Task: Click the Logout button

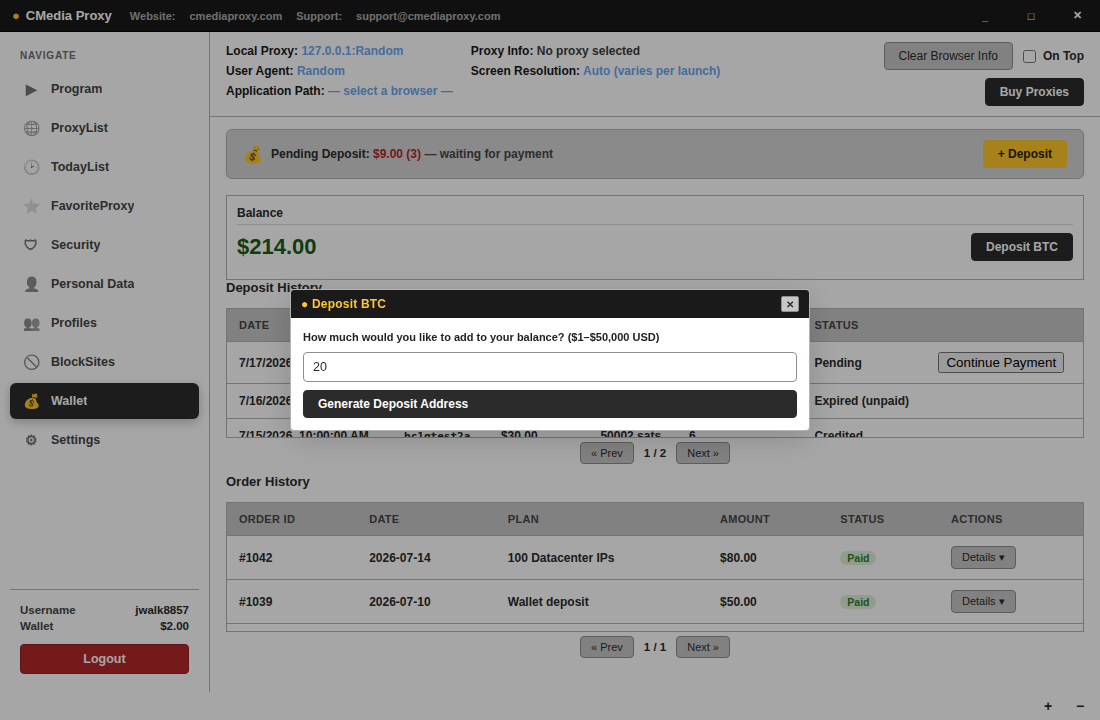Action: pyautogui.click(x=105, y=659)
